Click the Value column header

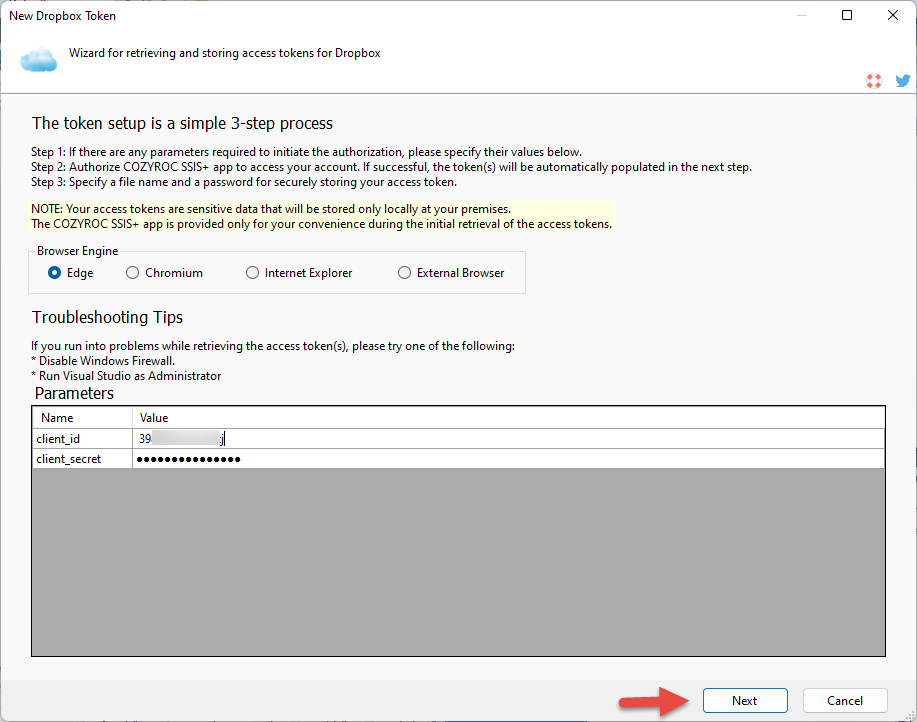pyautogui.click(x=508, y=418)
